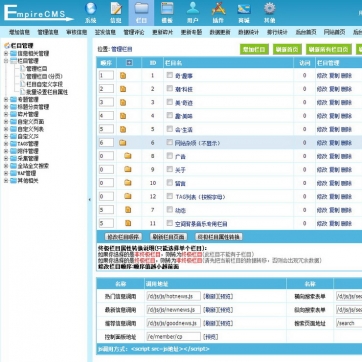Tick the checkbox for column ID 4
362x362 pixels.
click(170, 115)
